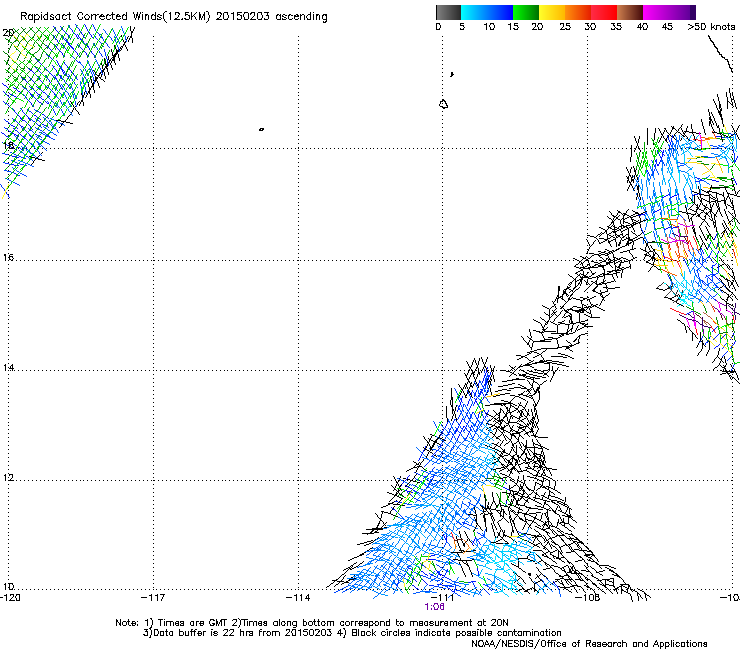Click the -120 longitude axis label
Image resolution: width=740 pixels, height=650 pixels.
pyautogui.click(x=10, y=598)
